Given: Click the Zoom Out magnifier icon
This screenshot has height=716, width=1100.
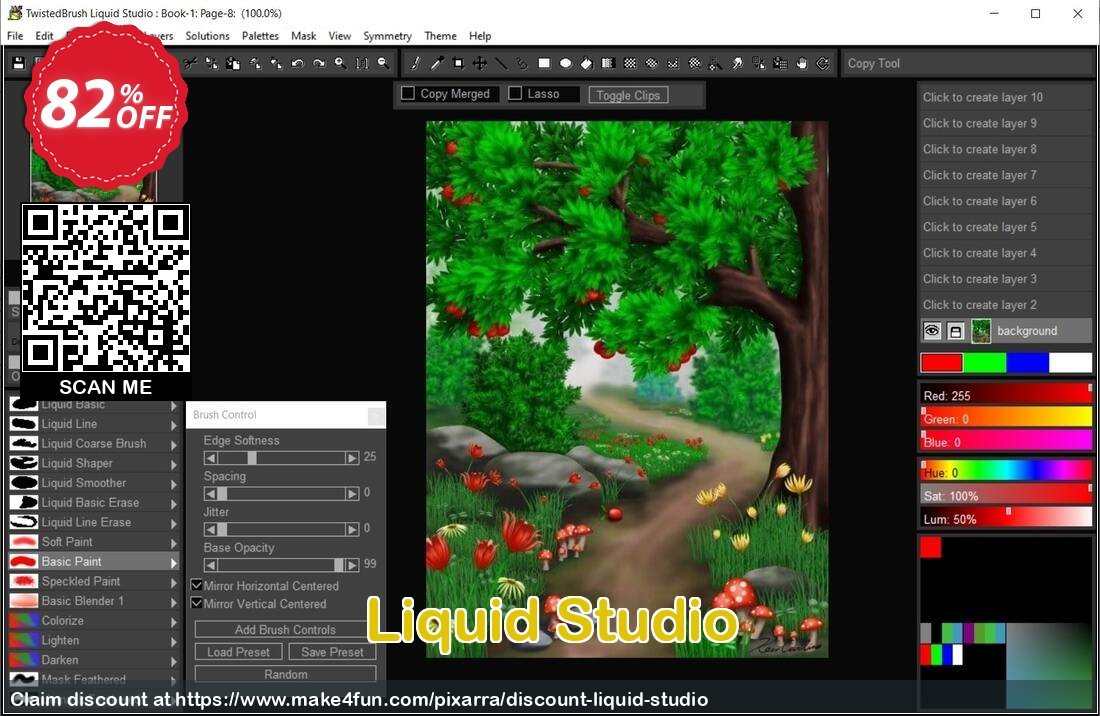Looking at the screenshot, I should pos(383,63).
